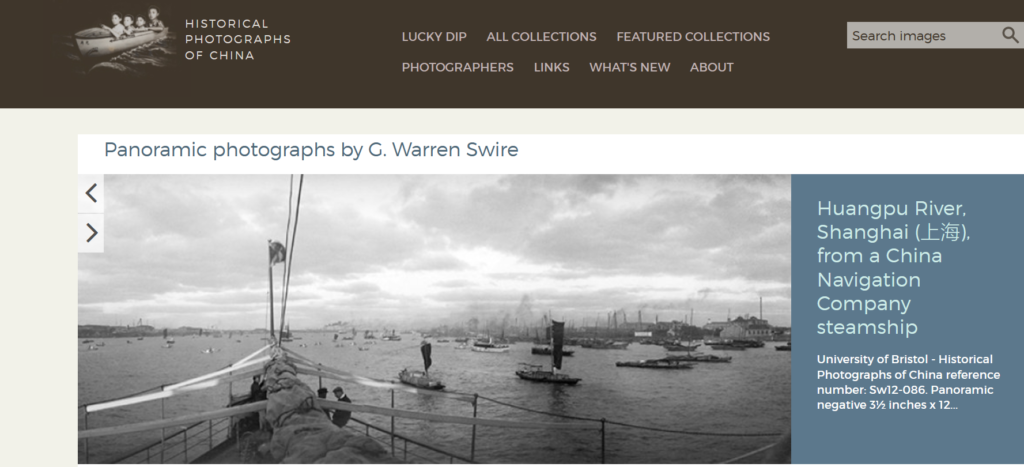Advance carousel with right arrow
The width and height of the screenshot is (1024, 467).
point(91,233)
